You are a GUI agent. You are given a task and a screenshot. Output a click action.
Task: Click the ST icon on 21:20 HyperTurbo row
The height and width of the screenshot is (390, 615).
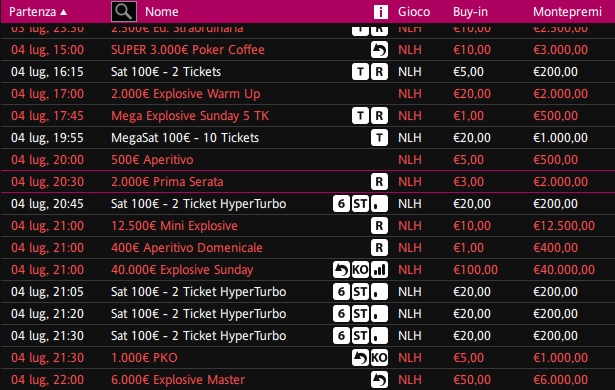tap(360, 313)
